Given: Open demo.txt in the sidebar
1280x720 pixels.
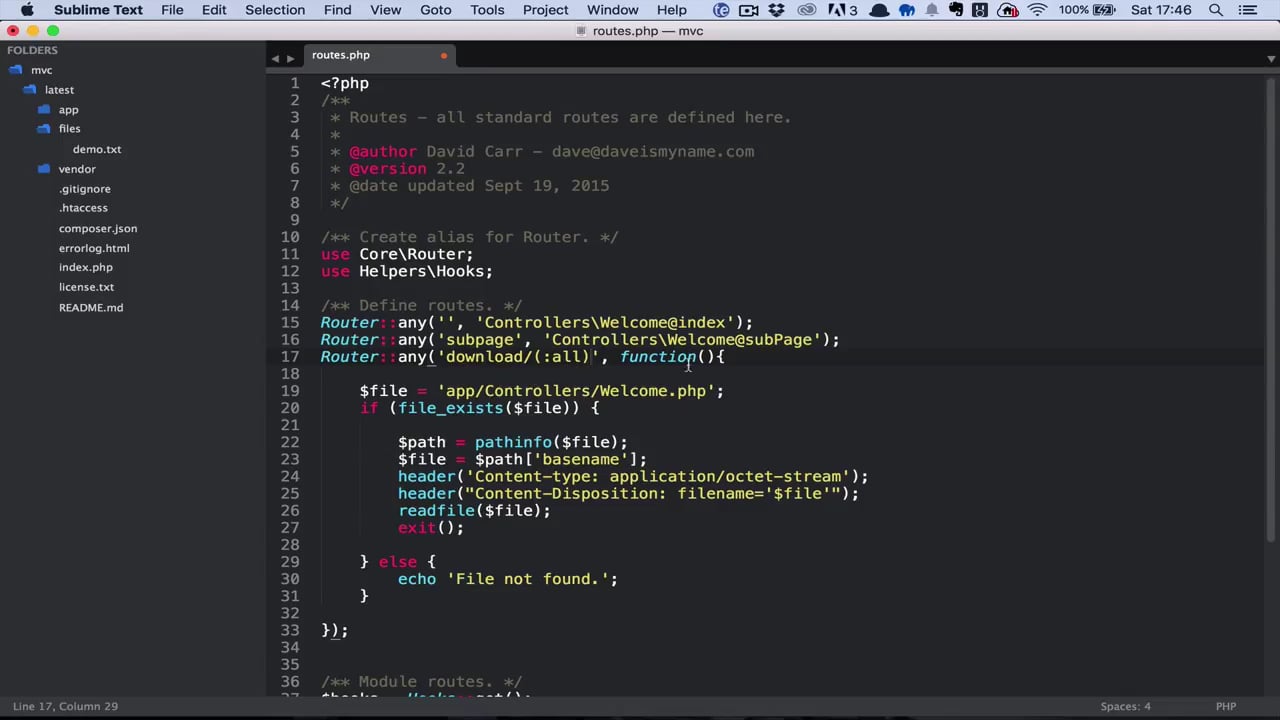Looking at the screenshot, I should (x=97, y=149).
